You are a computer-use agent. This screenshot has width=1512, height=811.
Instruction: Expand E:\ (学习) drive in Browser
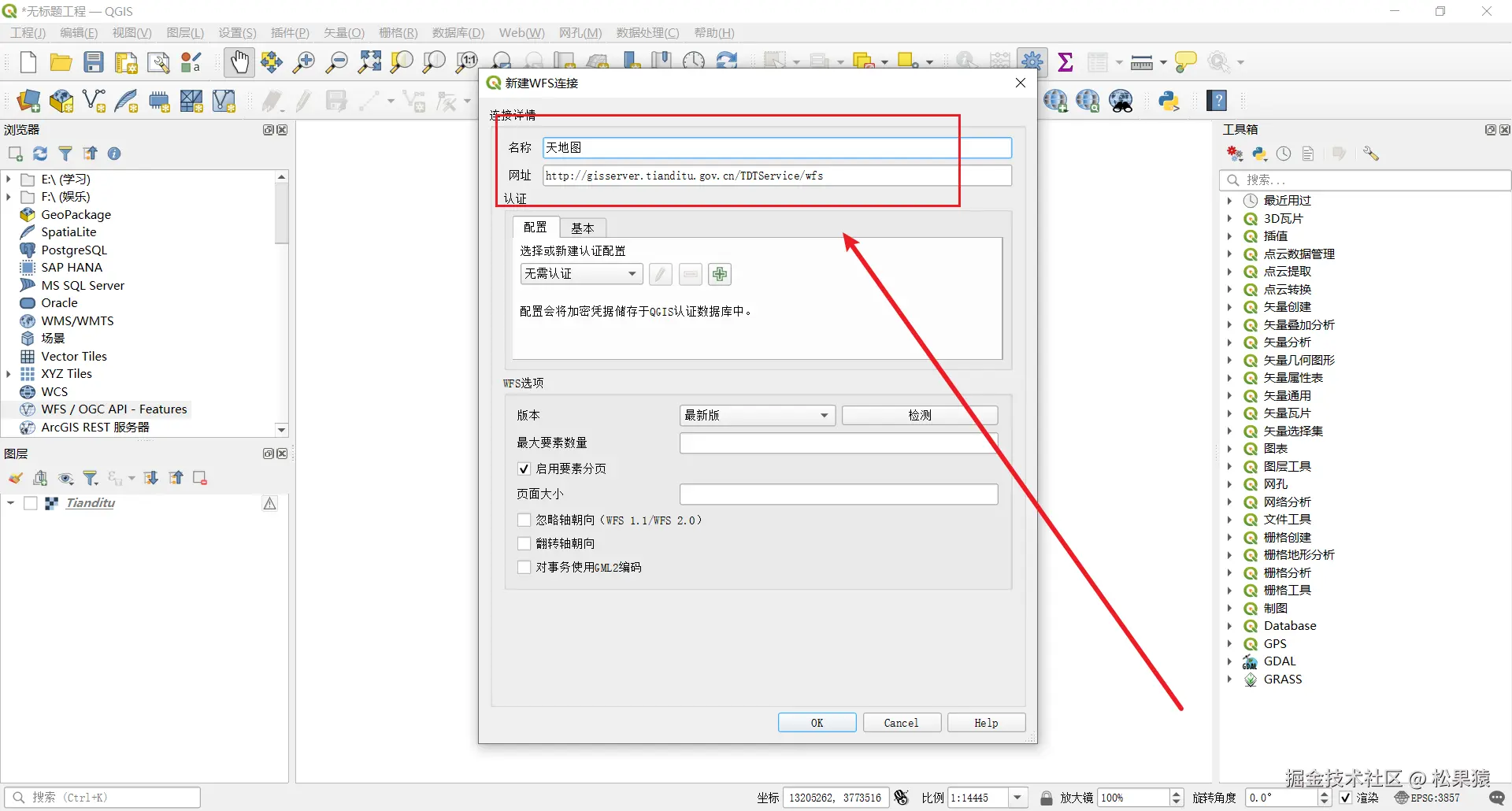click(x=9, y=180)
